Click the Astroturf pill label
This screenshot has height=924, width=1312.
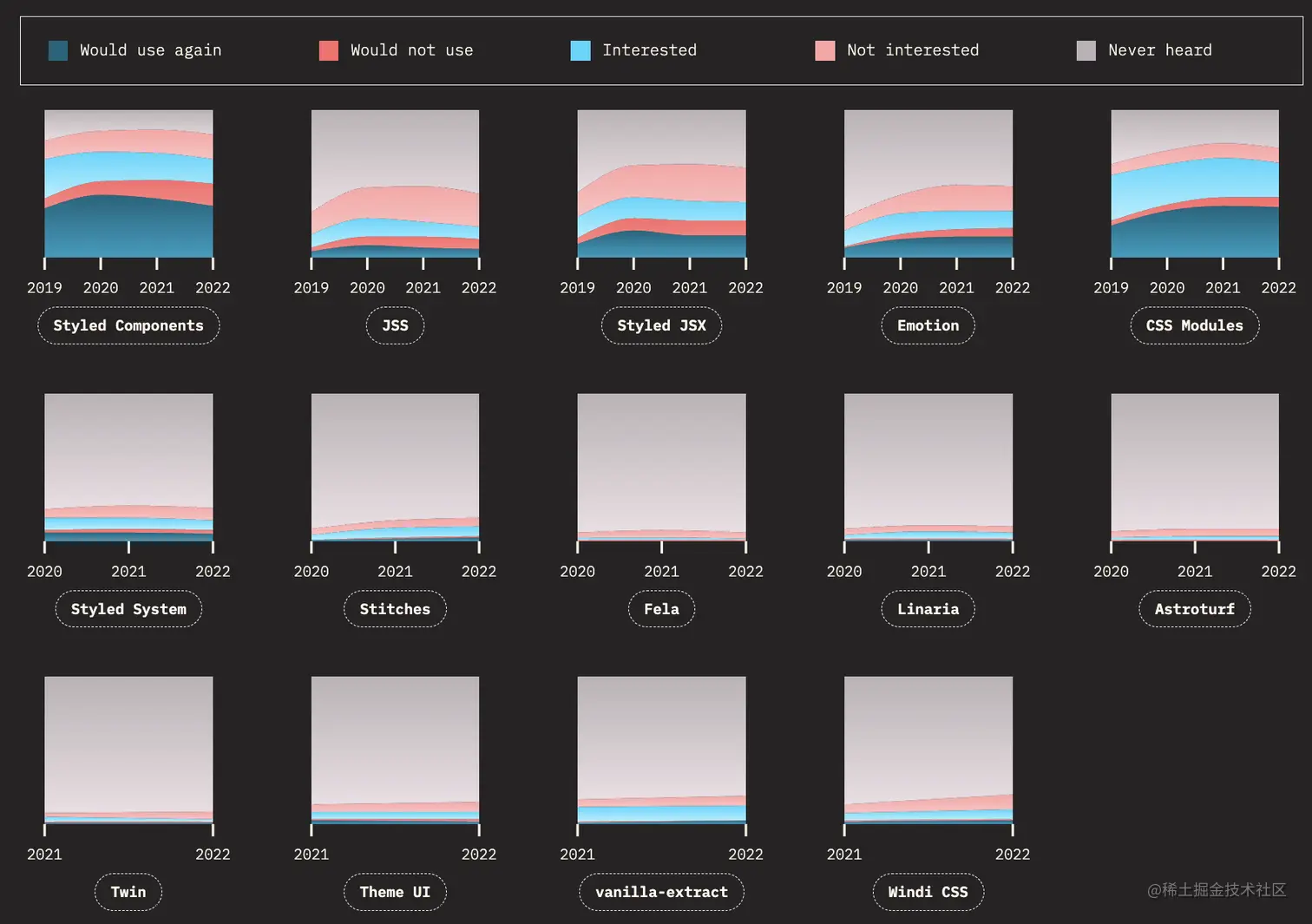1195,609
